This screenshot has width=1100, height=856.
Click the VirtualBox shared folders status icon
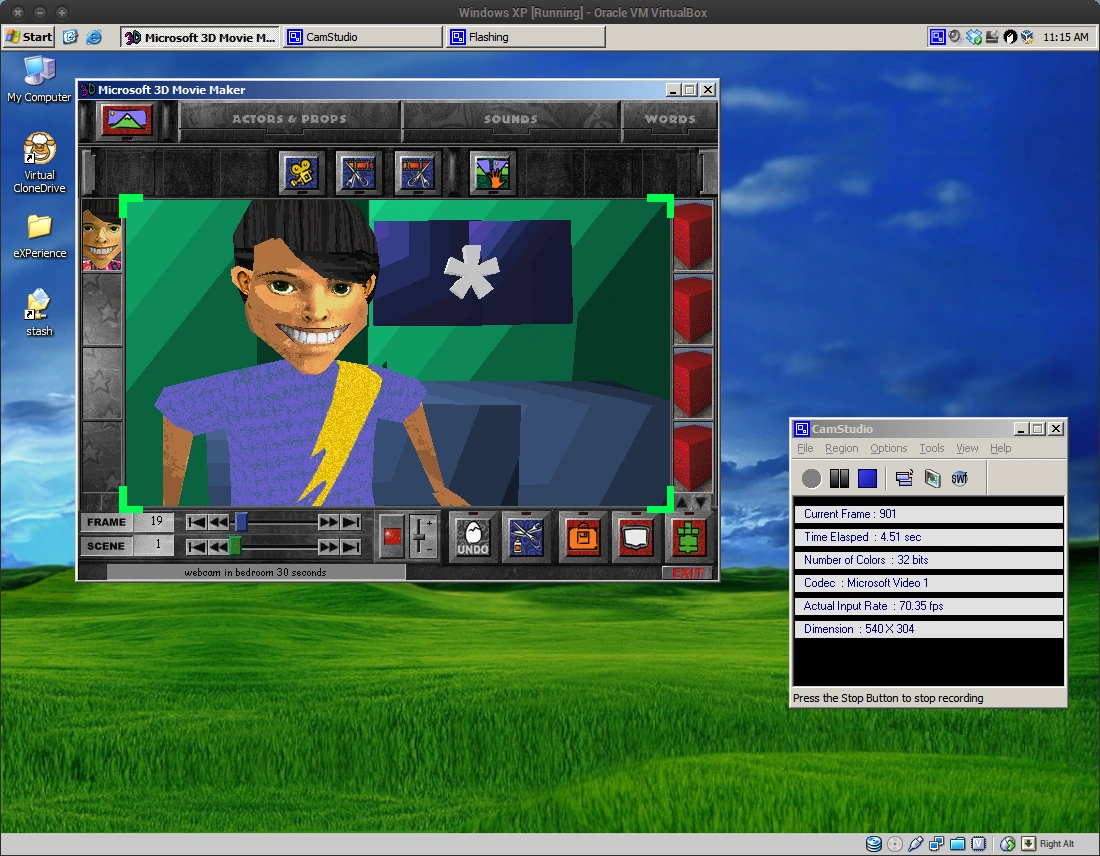(x=958, y=843)
